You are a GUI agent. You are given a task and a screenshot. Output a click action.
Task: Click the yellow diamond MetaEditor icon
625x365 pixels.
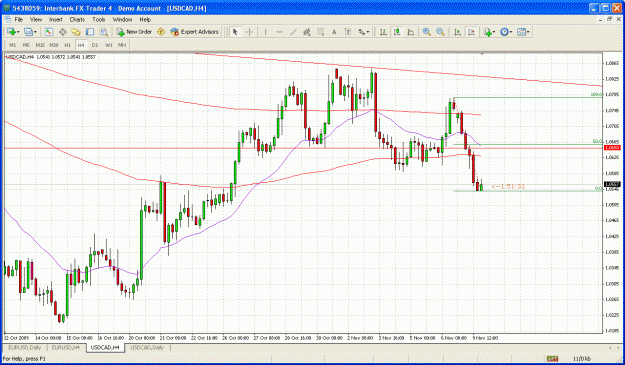point(161,32)
